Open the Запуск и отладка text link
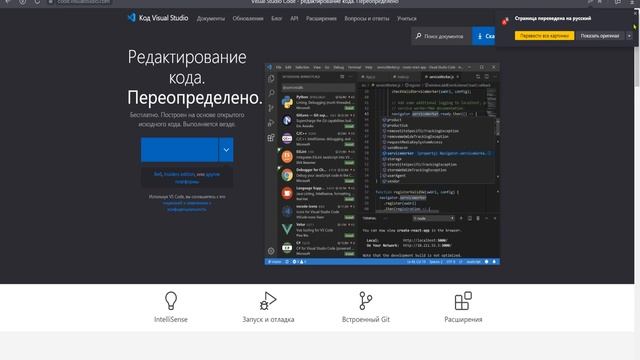 click(268, 319)
